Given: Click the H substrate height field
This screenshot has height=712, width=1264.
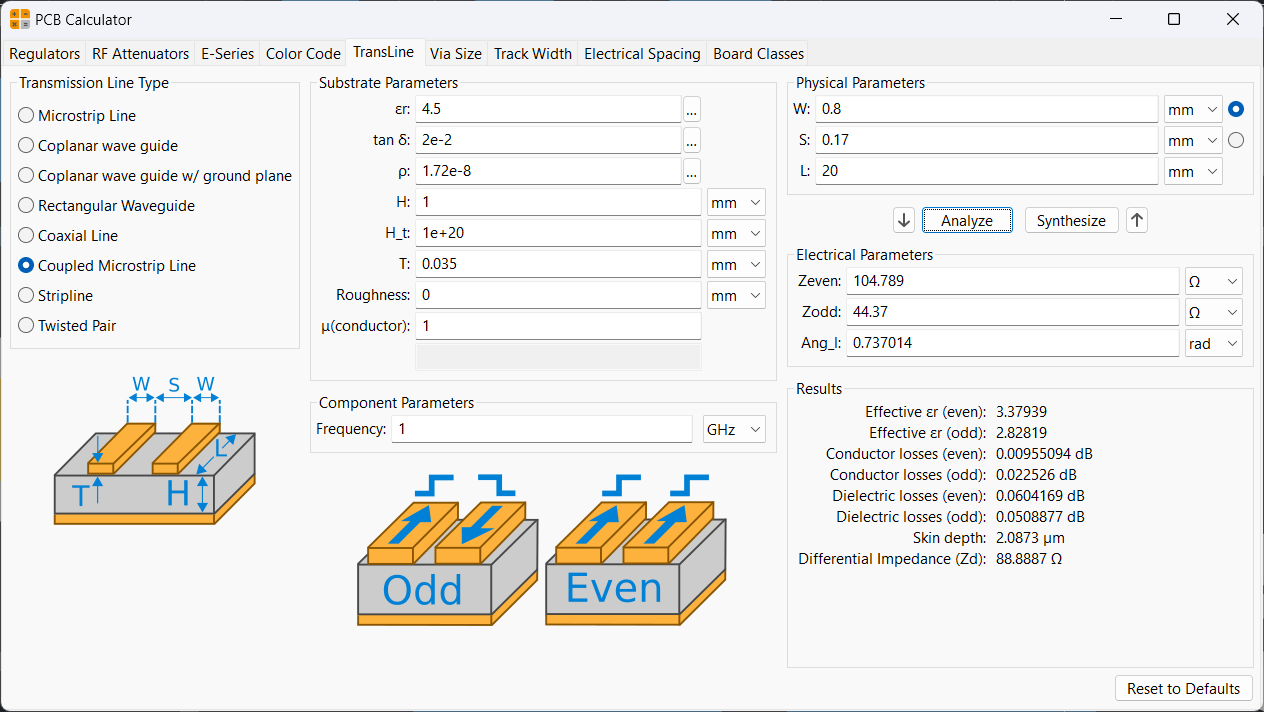Looking at the screenshot, I should pyautogui.click(x=558, y=203).
